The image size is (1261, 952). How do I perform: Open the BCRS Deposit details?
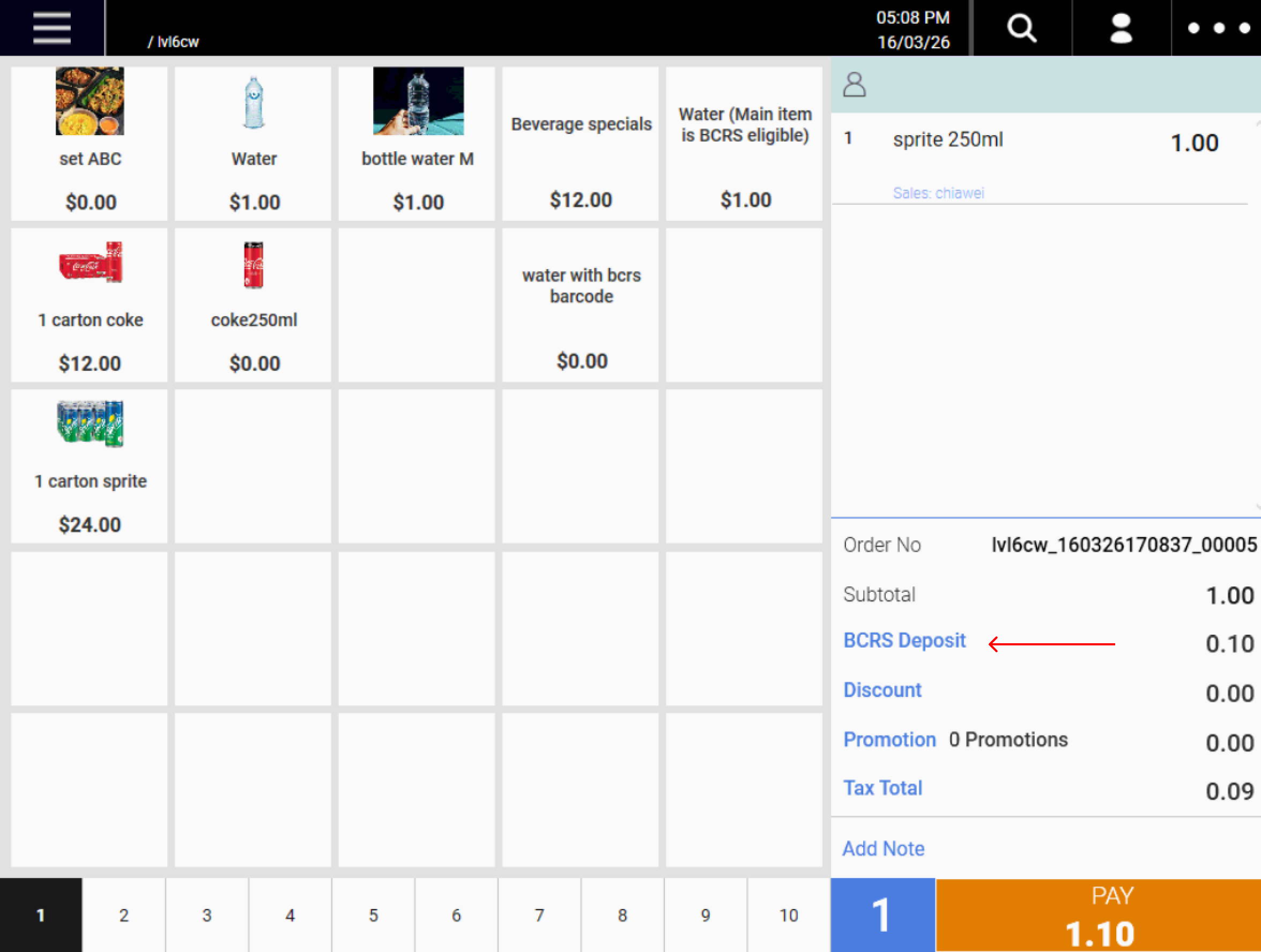pos(904,640)
